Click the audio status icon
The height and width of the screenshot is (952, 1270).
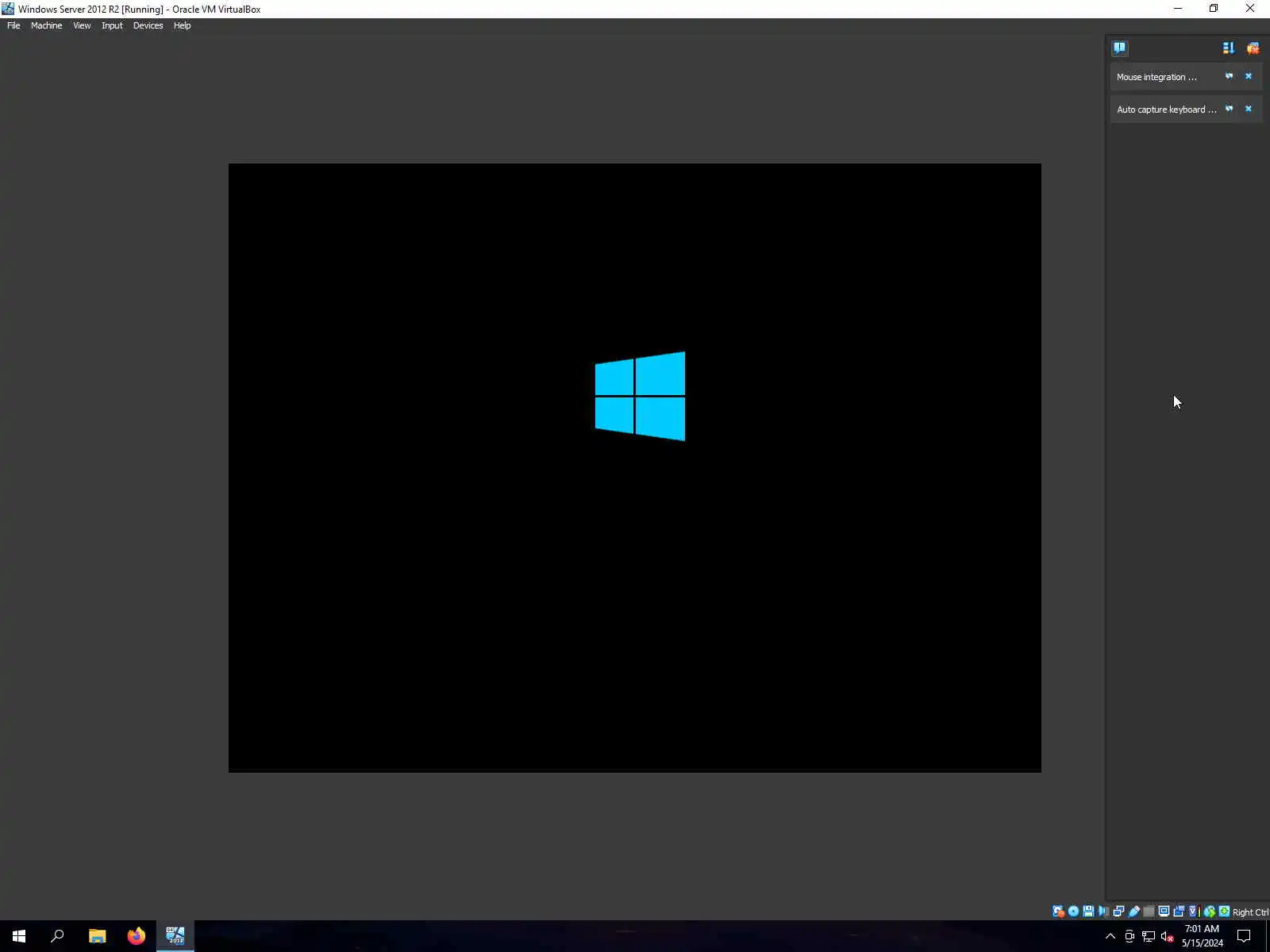(x=1103, y=912)
